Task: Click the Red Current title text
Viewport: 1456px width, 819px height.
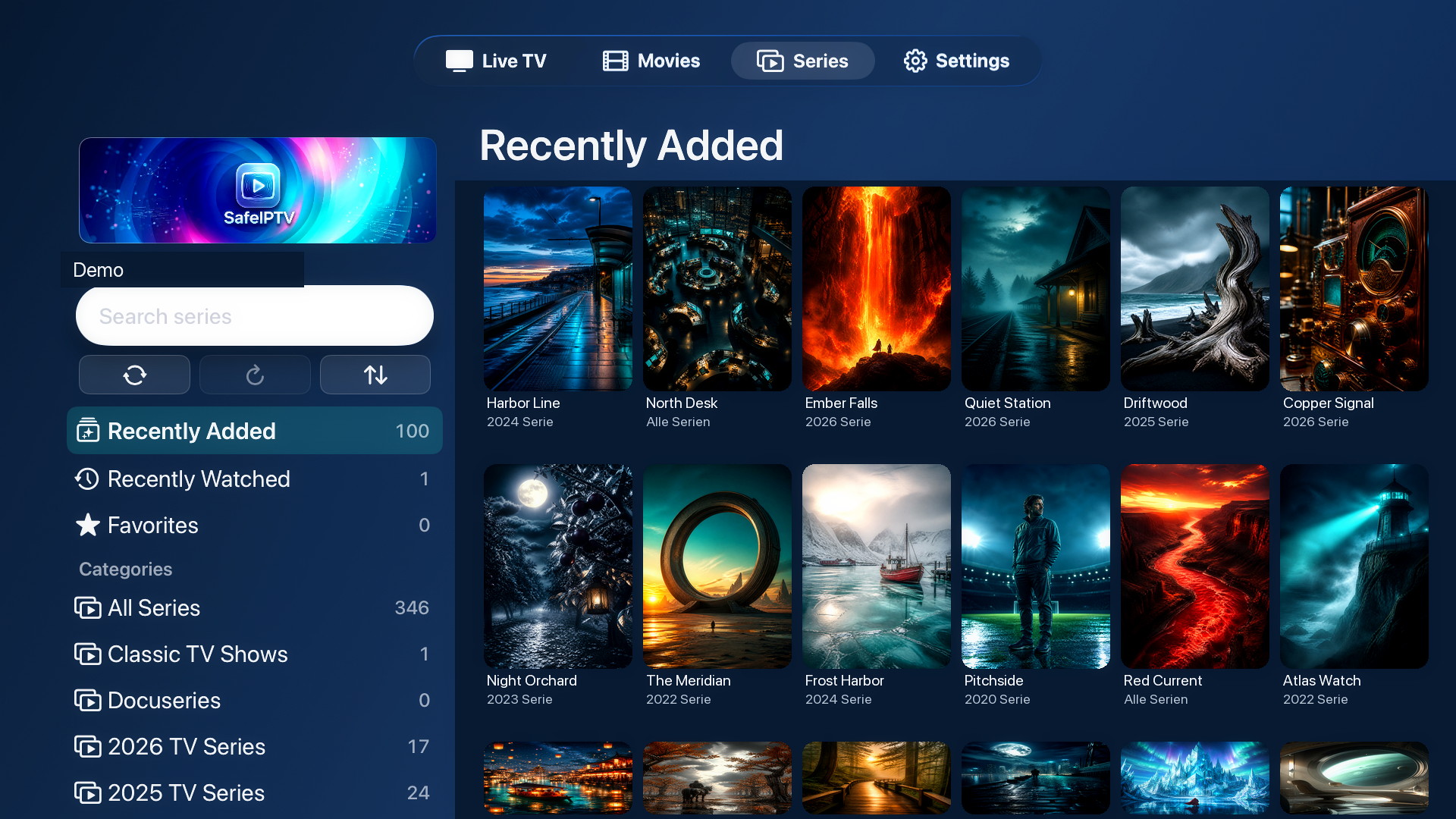Action: point(1163,680)
